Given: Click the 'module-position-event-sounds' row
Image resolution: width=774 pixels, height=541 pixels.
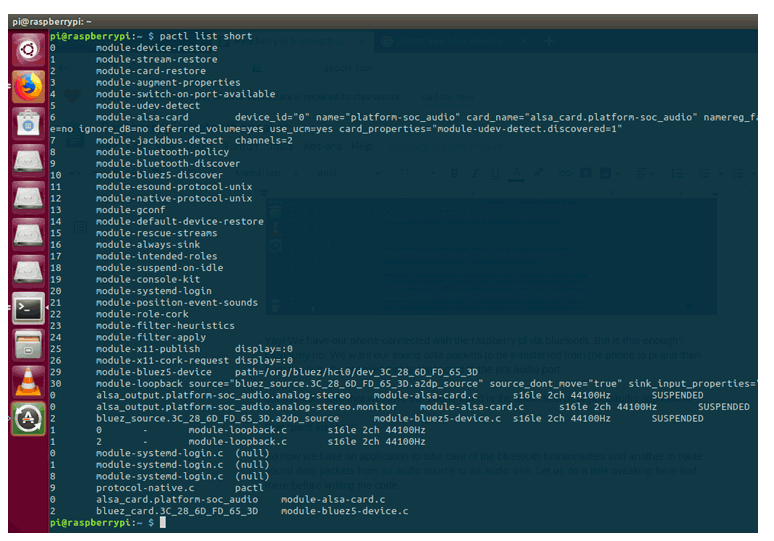Looking at the screenshot, I should click(177, 303).
